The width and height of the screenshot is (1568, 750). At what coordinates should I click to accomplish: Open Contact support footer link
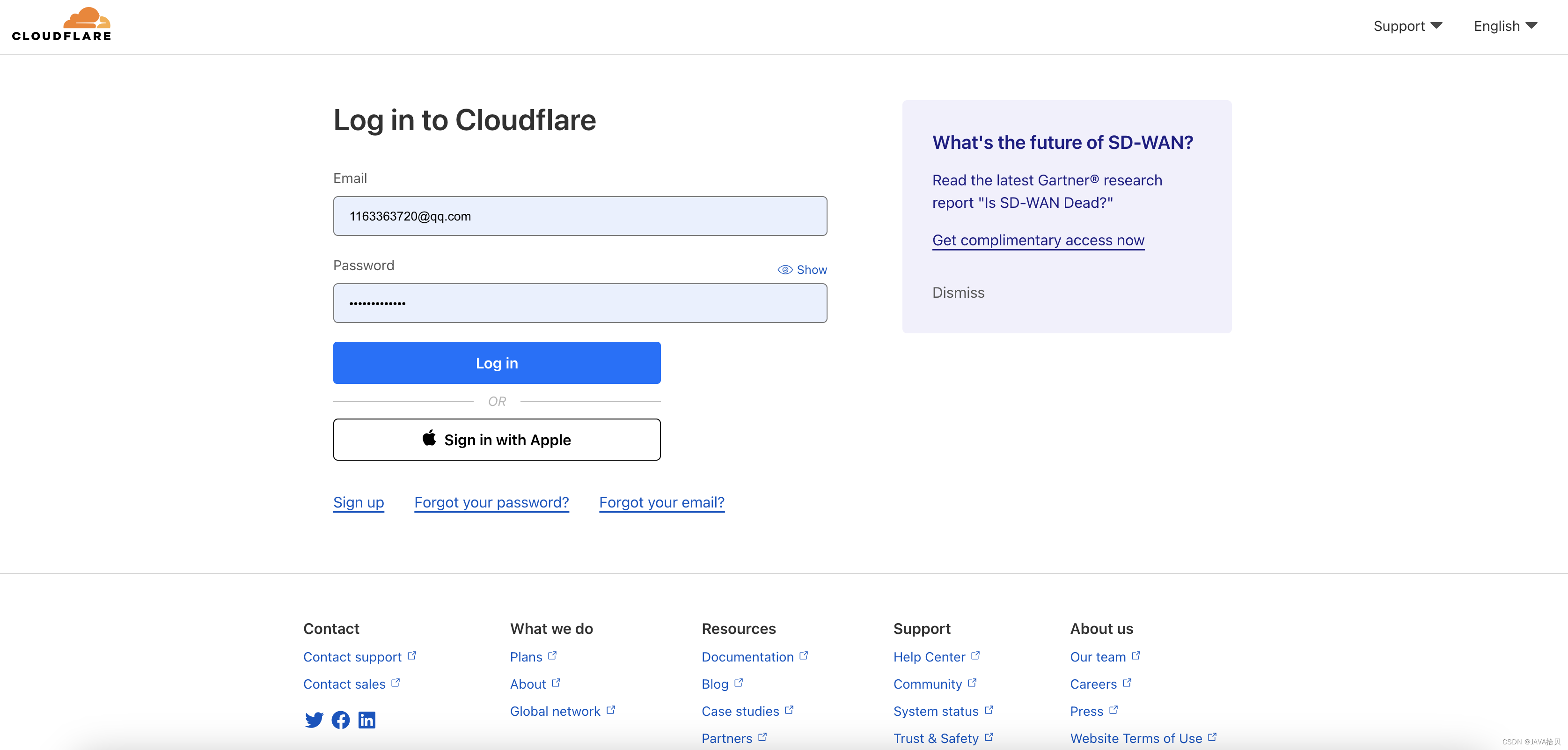click(x=359, y=657)
